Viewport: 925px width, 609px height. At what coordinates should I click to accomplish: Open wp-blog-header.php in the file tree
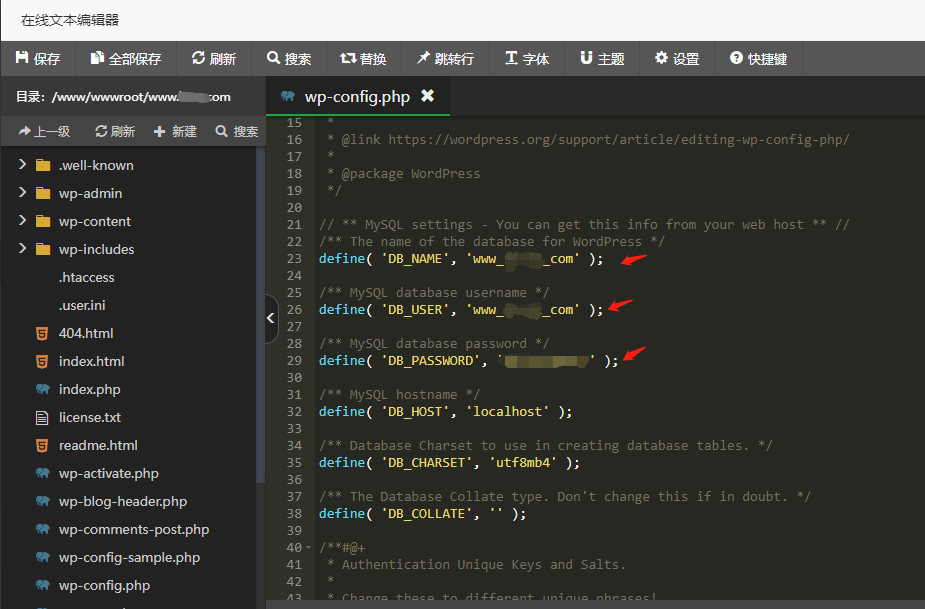123,502
